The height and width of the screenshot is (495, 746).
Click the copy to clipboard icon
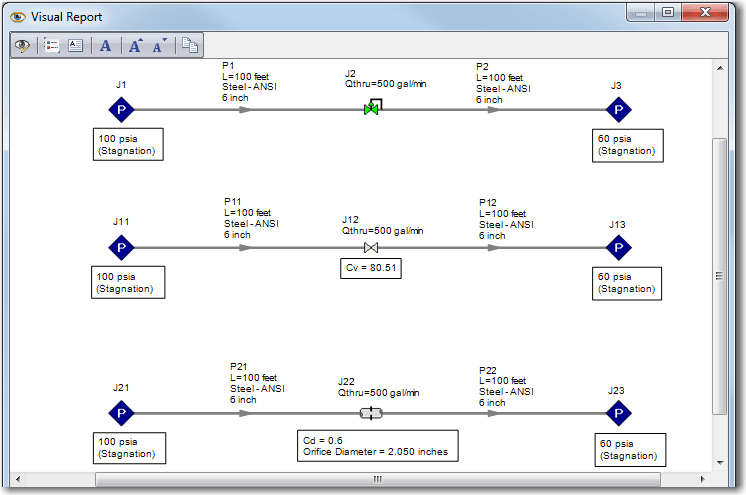tap(189, 45)
